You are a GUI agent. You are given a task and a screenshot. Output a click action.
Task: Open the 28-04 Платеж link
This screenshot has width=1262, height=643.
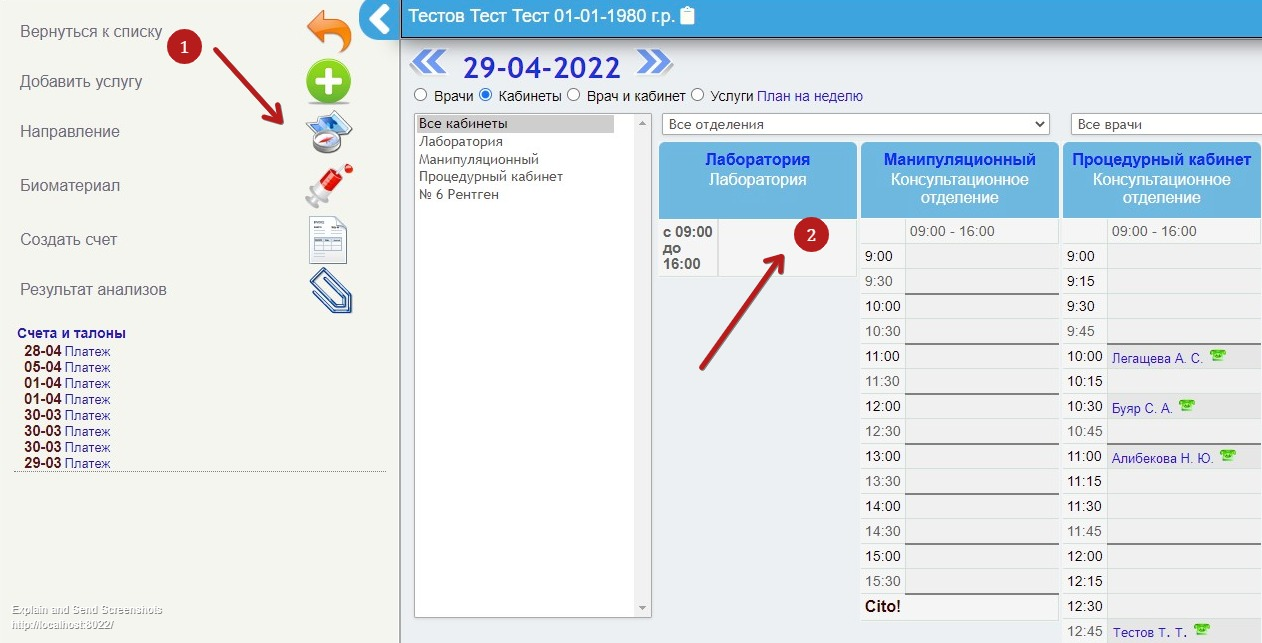87,351
